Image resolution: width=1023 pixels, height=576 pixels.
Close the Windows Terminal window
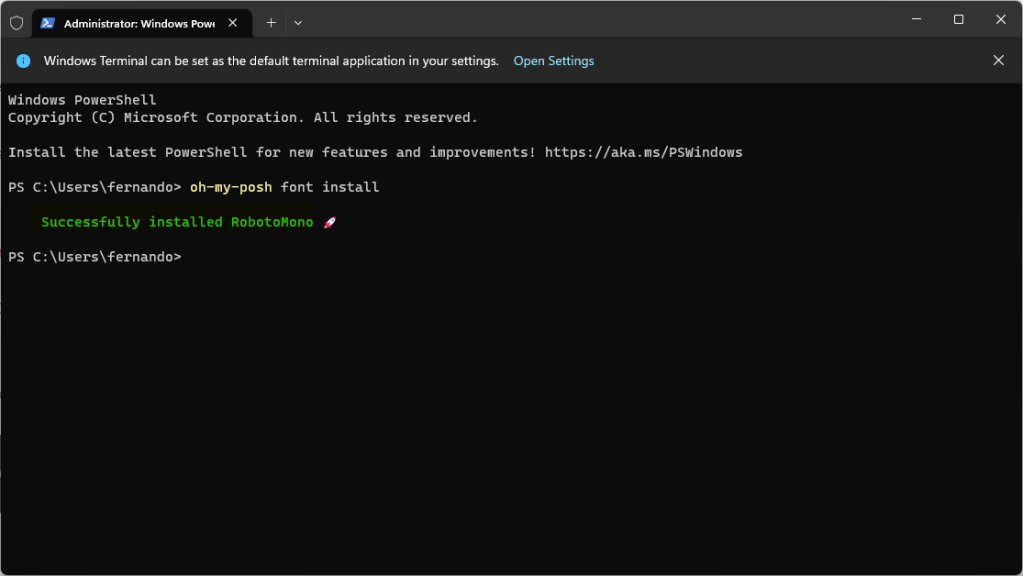pos(1001,20)
